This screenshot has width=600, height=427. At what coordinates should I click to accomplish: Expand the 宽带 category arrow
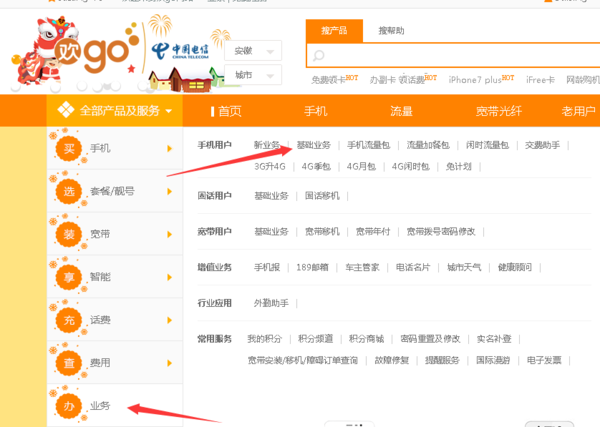pos(170,234)
